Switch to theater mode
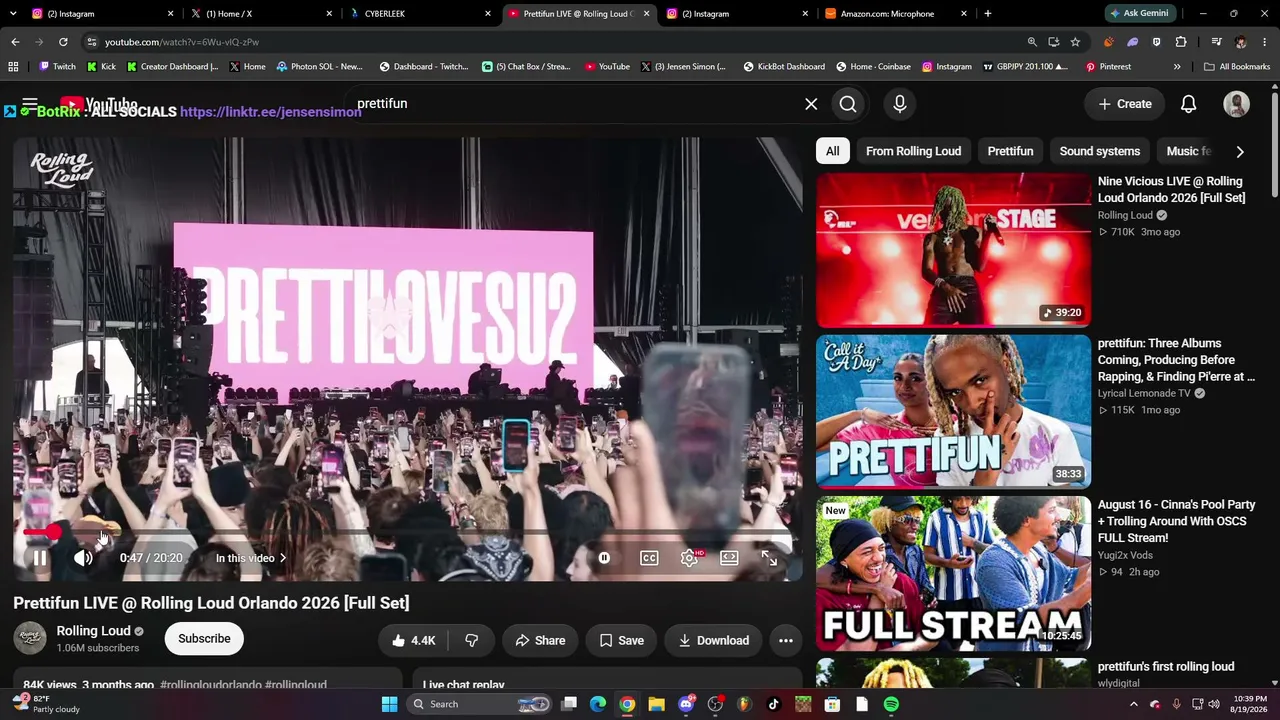 (729, 558)
